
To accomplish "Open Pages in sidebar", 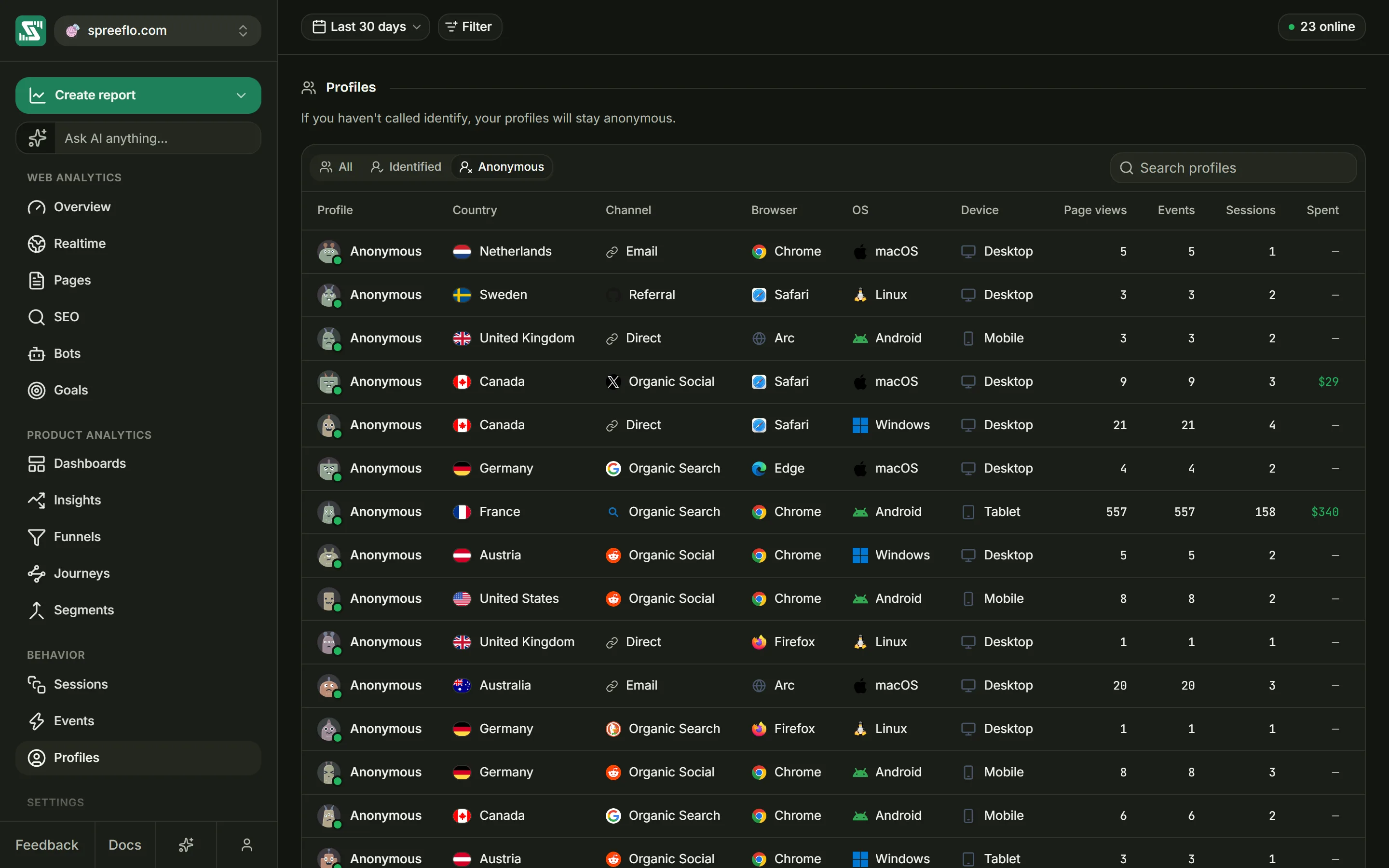I will pyautogui.click(x=138, y=280).
